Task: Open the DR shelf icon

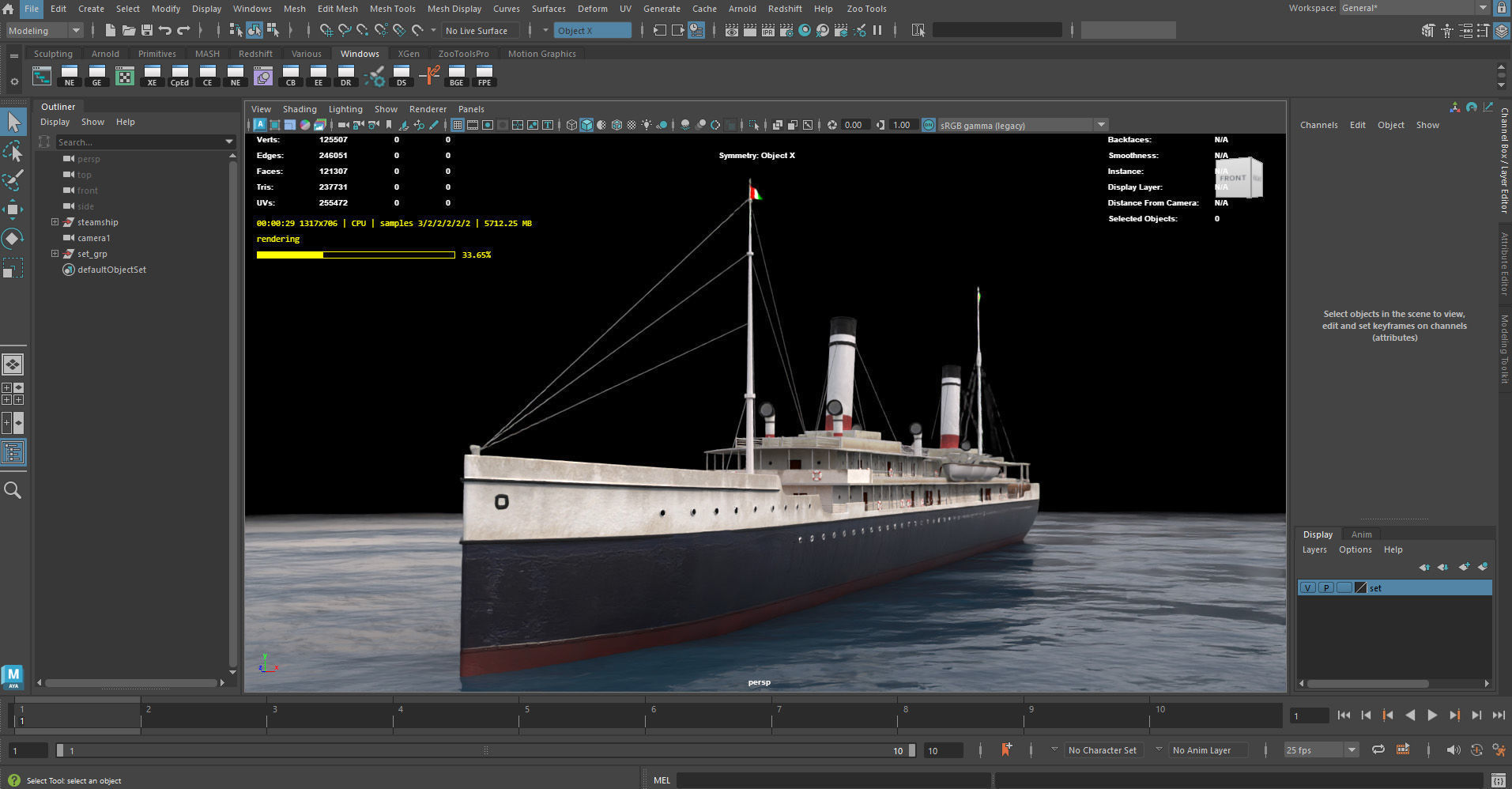Action: [345, 76]
